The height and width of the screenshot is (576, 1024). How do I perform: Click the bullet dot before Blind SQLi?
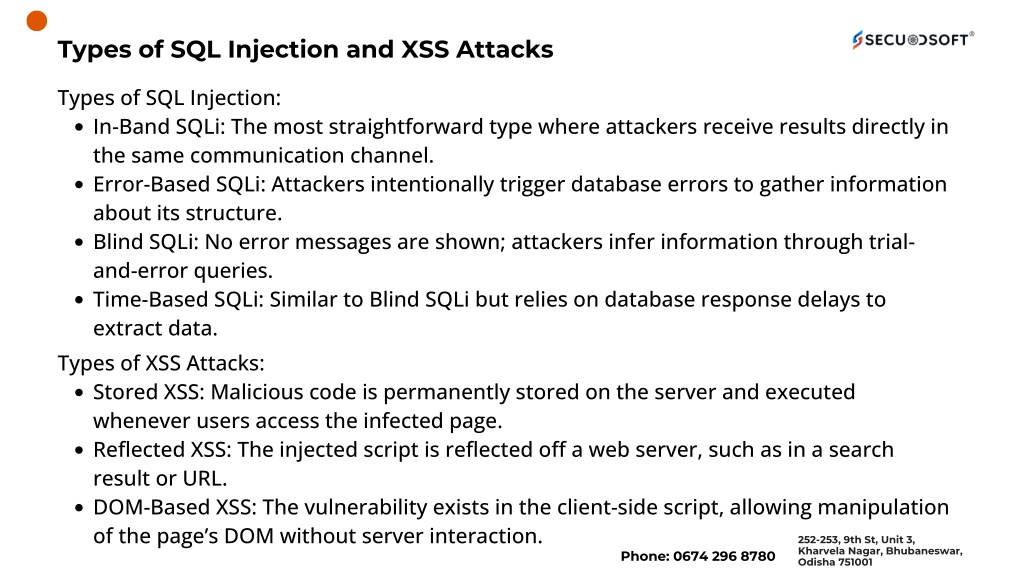[79, 243]
